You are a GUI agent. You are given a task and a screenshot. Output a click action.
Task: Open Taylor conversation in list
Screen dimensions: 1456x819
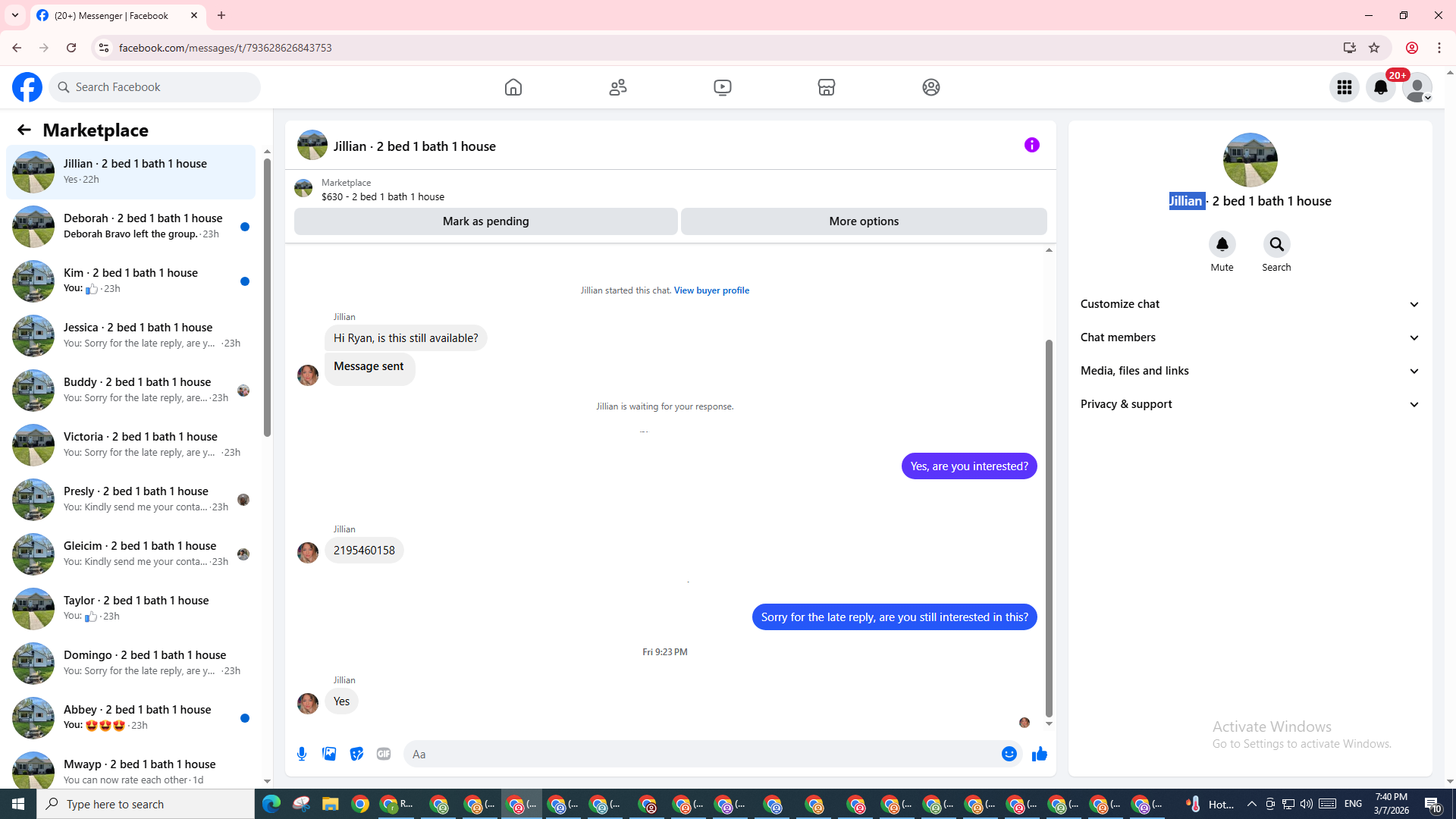tap(131, 609)
